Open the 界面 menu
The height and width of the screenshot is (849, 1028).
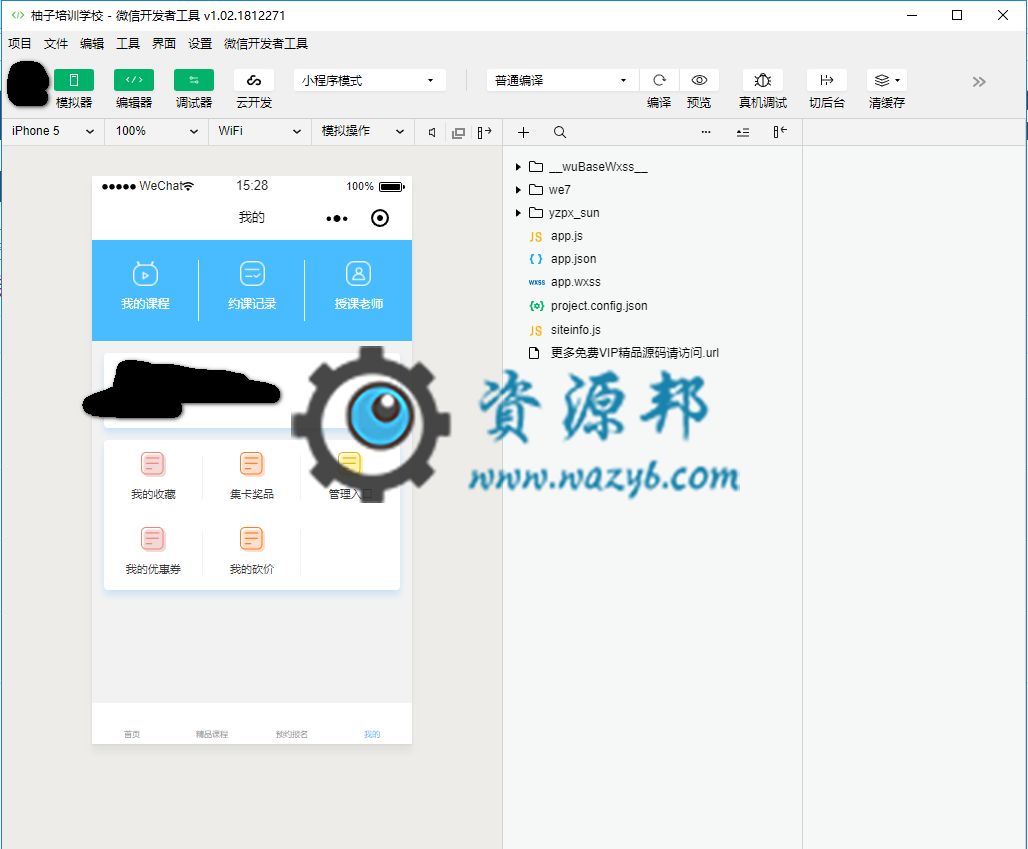tap(164, 44)
